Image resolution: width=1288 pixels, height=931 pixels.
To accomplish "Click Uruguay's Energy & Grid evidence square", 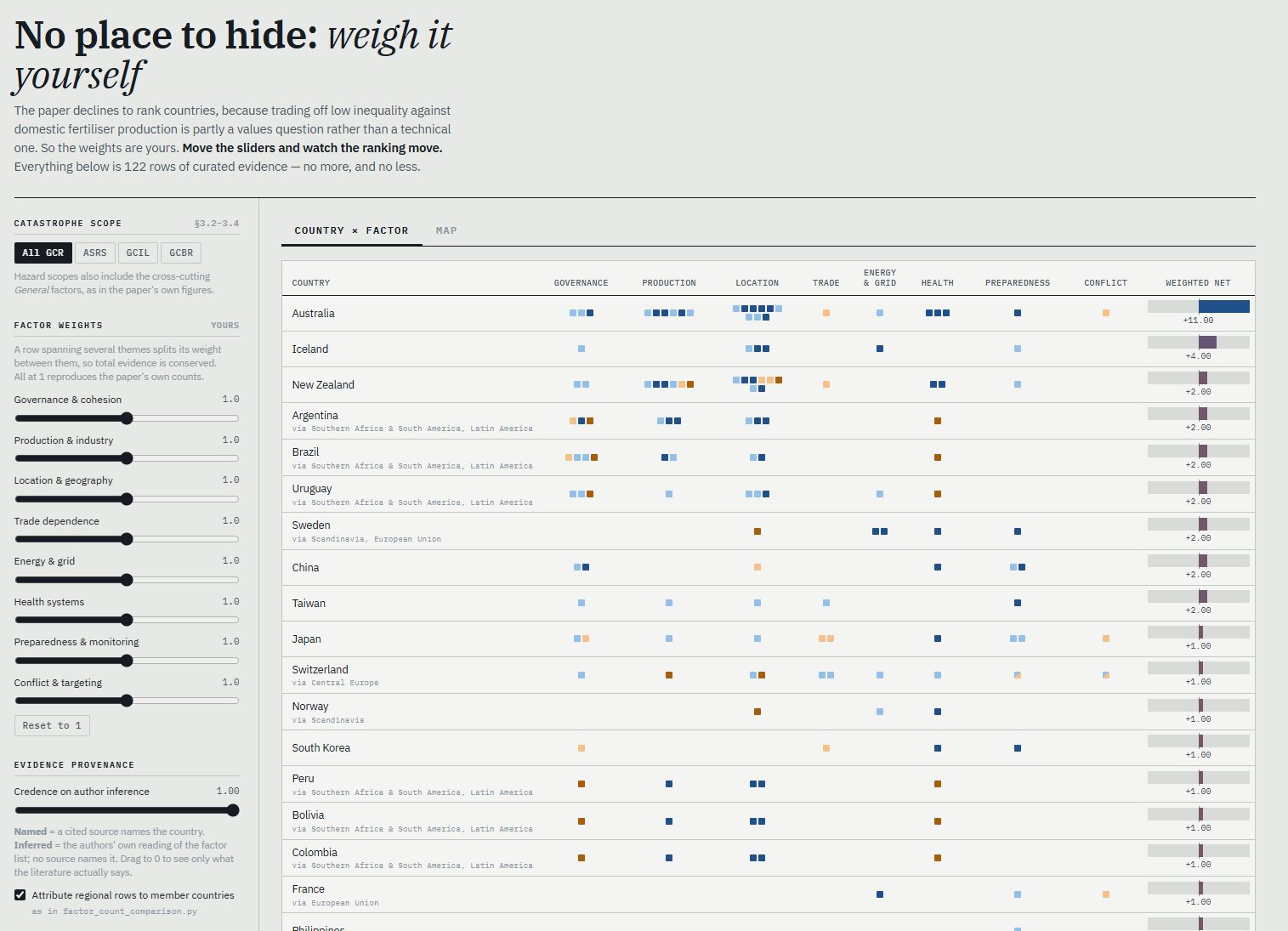I will [x=880, y=494].
